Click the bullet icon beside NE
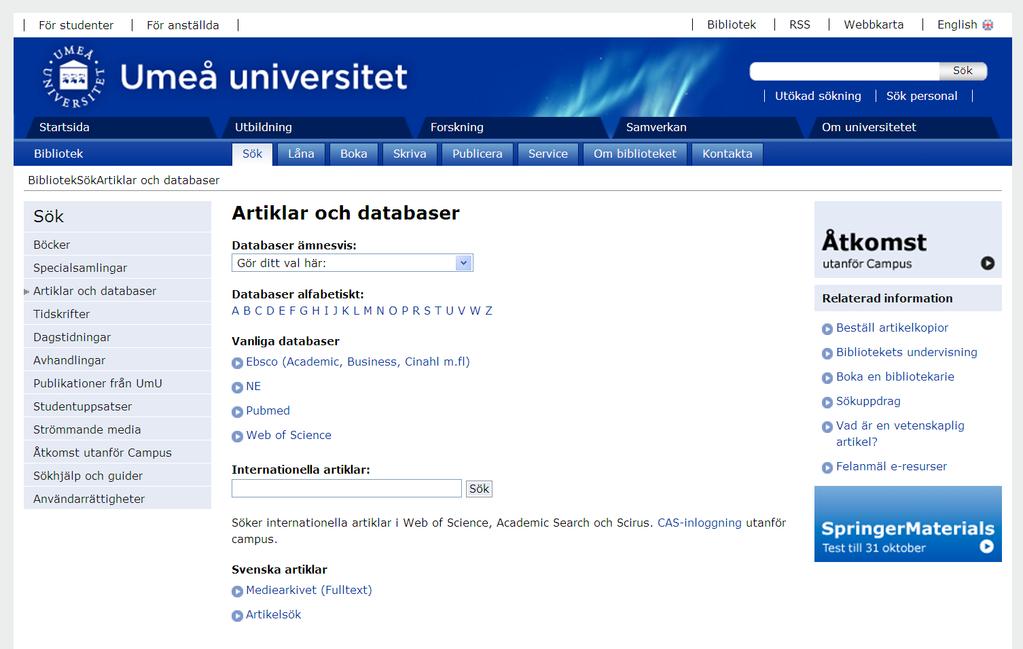 pyautogui.click(x=237, y=387)
